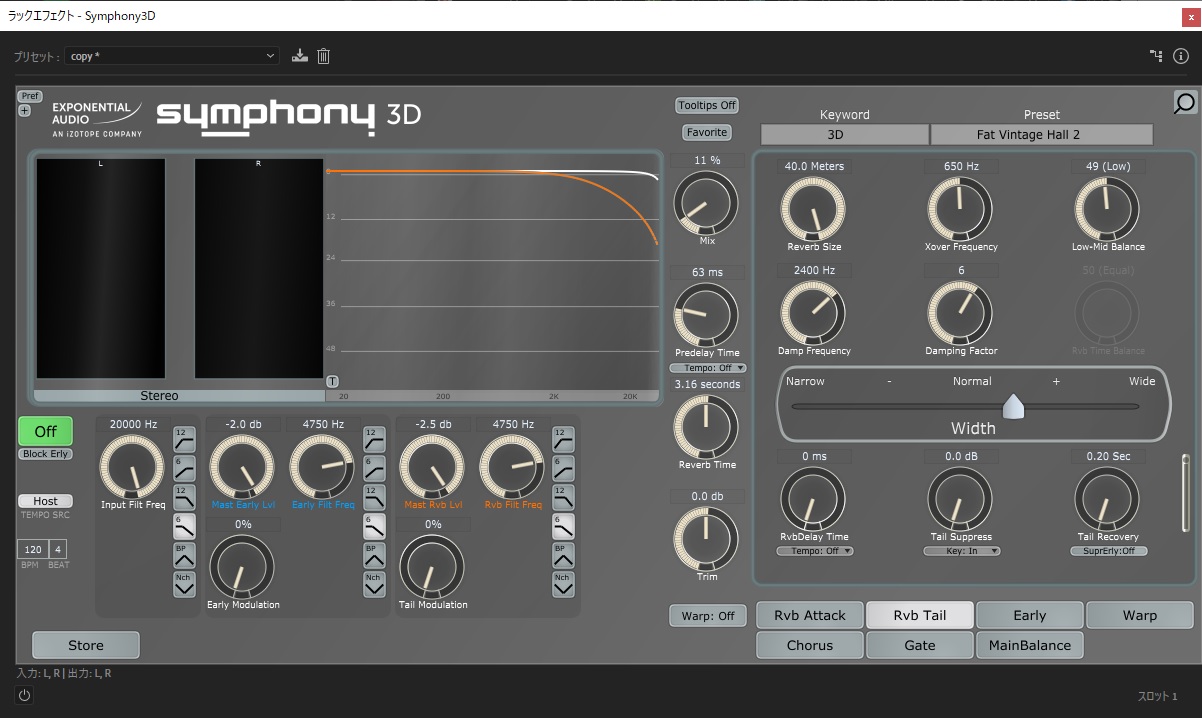Click the BPM field showing 120
Image resolution: width=1202 pixels, height=718 pixels.
[x=33, y=550]
